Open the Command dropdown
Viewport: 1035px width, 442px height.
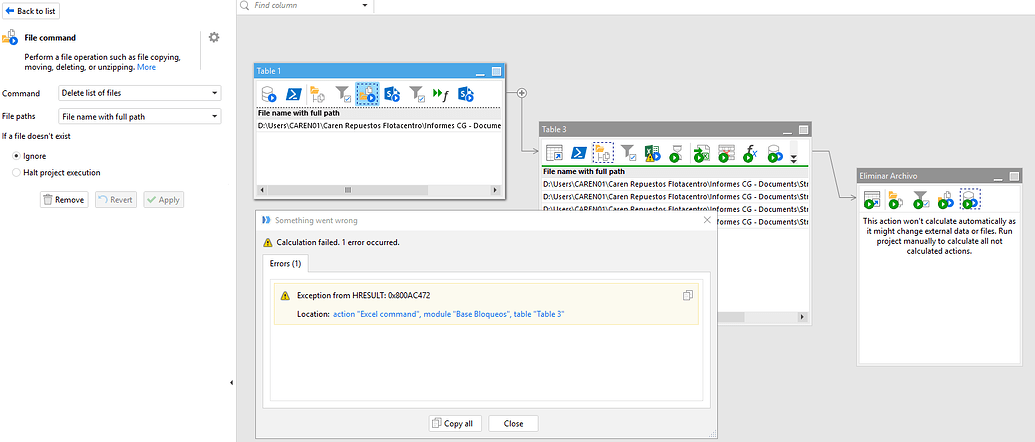pos(140,93)
